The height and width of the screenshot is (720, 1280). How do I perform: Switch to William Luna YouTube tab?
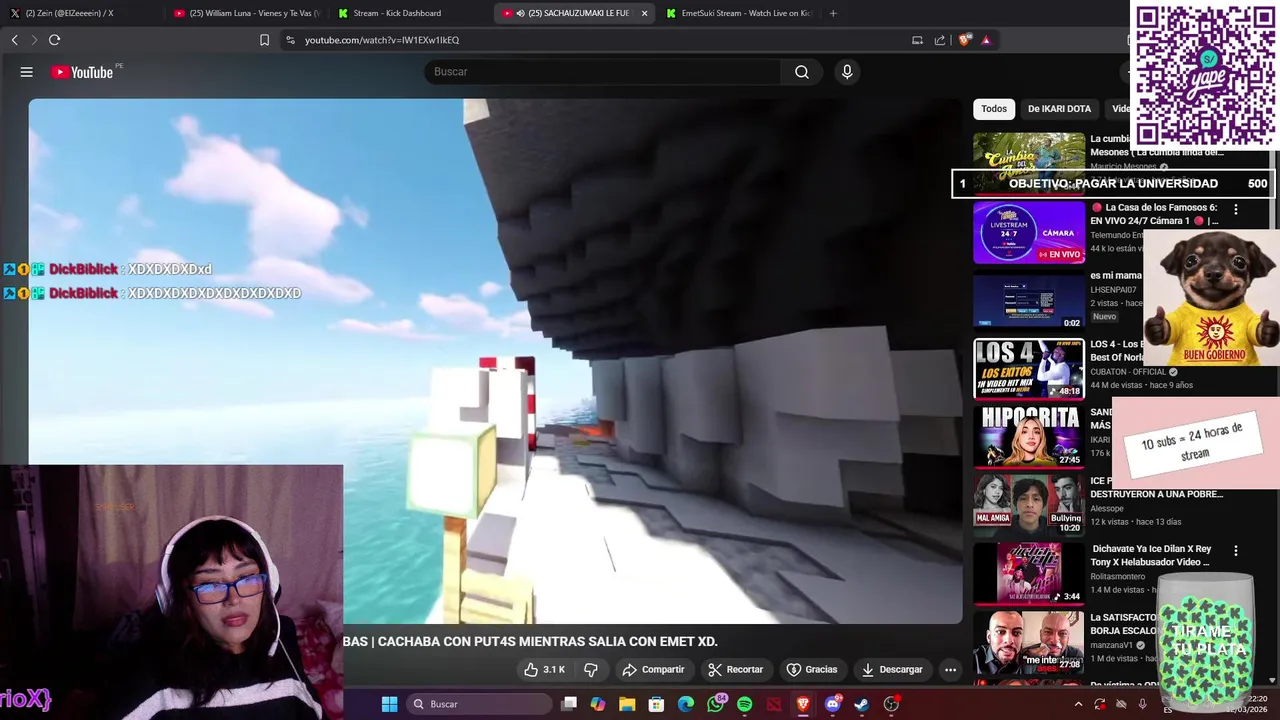click(246, 13)
